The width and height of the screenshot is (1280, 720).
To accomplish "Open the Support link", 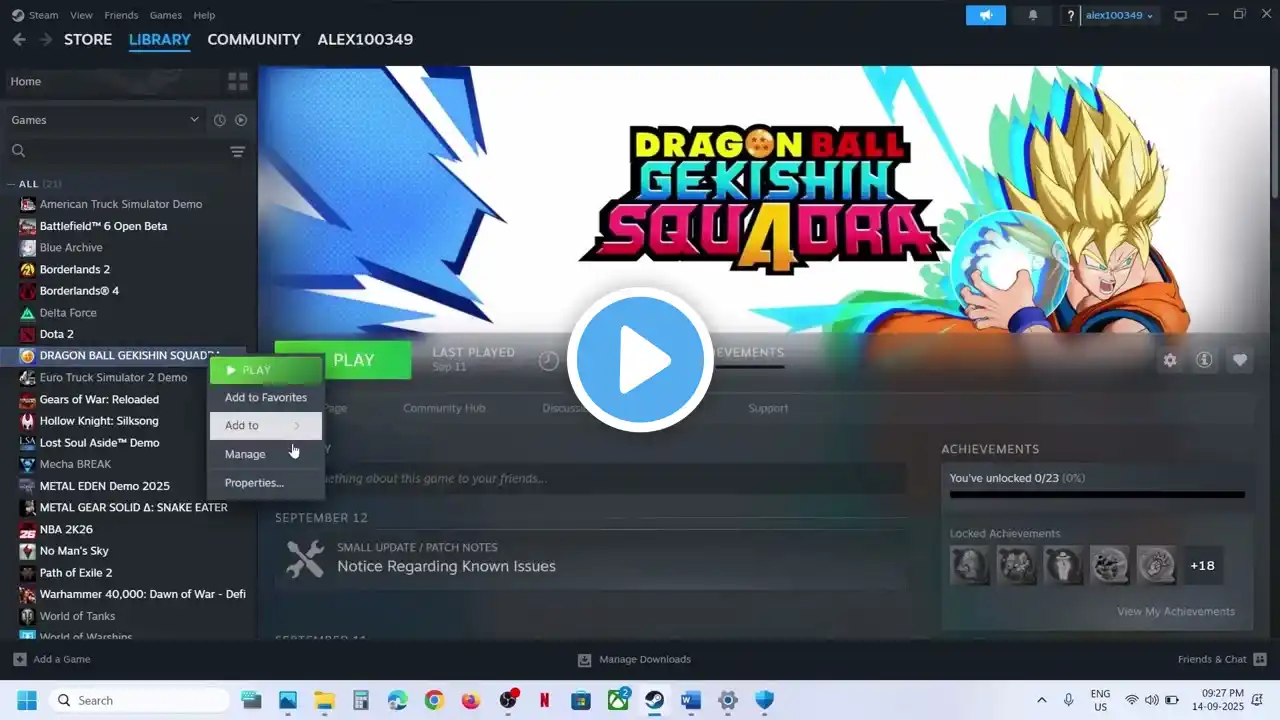I will tap(768, 408).
